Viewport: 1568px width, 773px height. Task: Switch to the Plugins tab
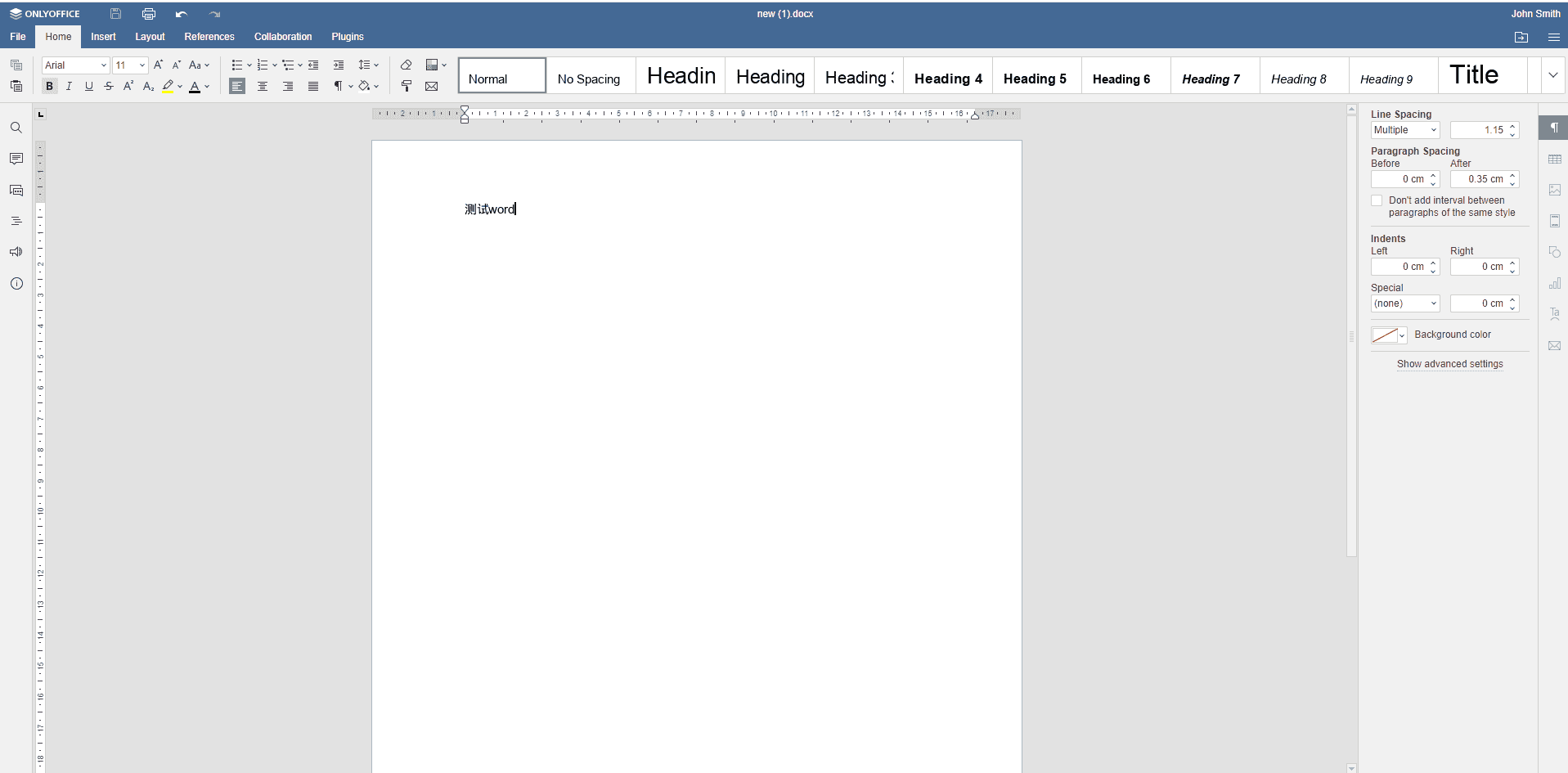coord(348,37)
